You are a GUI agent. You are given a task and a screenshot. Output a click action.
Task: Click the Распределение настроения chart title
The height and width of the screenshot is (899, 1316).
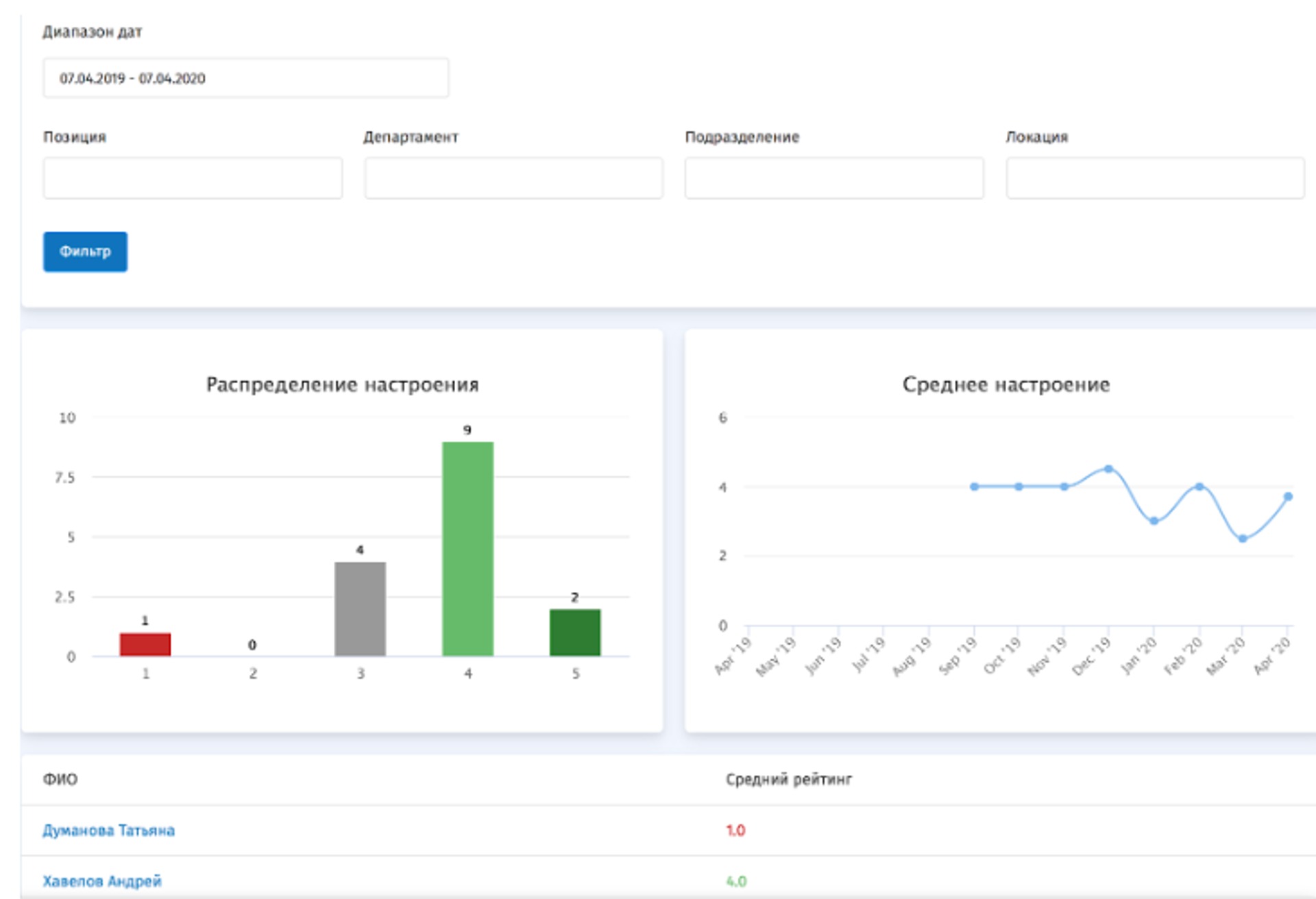[343, 384]
